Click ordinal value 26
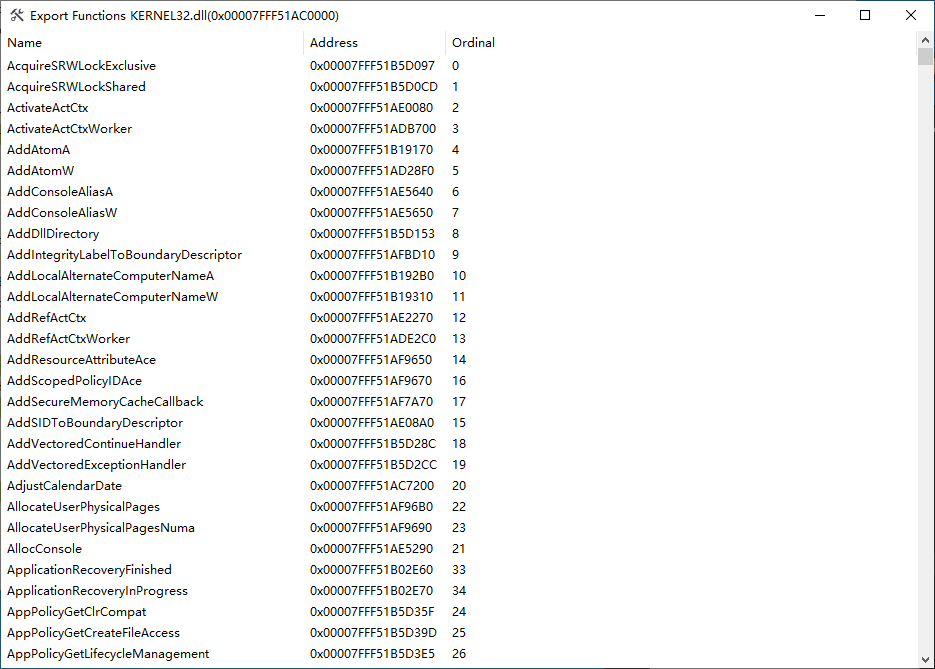 (459, 653)
